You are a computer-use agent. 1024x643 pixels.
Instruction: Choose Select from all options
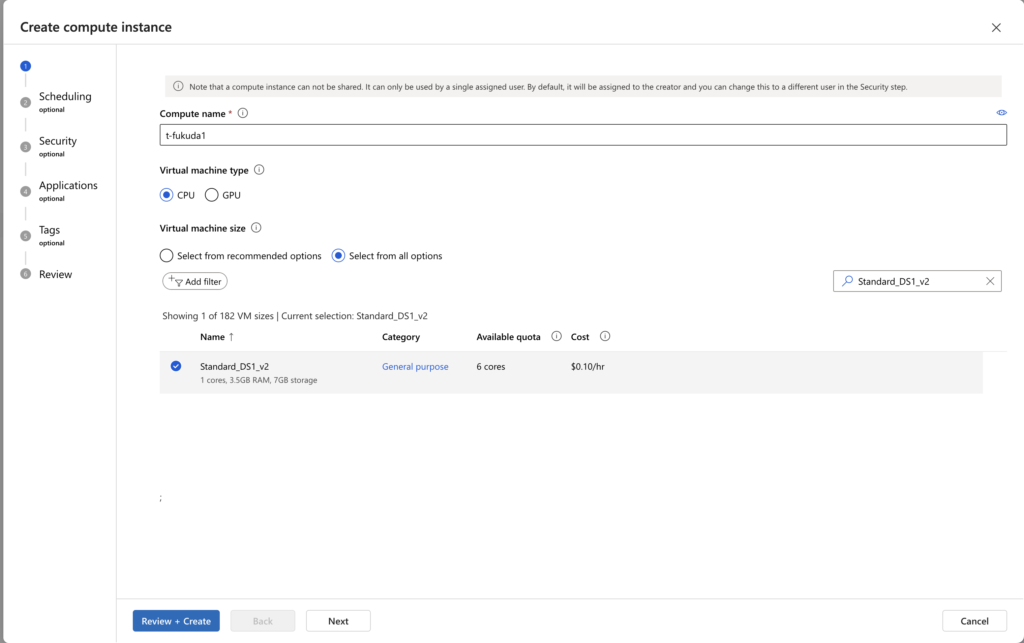pyautogui.click(x=338, y=256)
